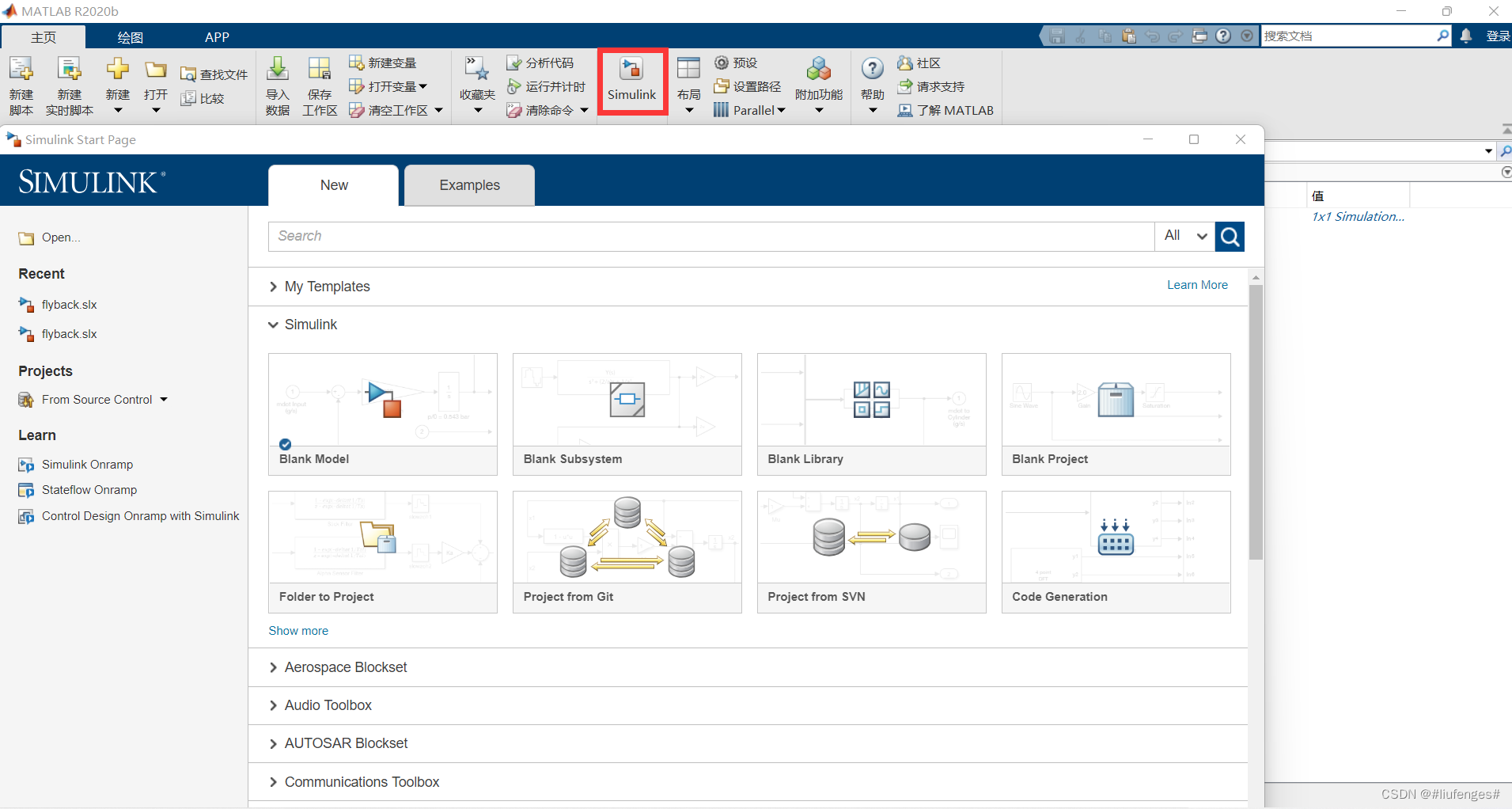Open the All filter dropdown
This screenshot has height=809, width=1512.
coord(1184,236)
